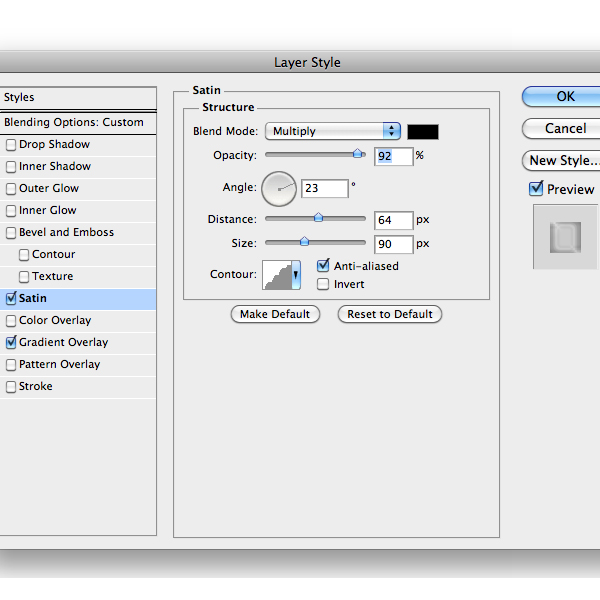Enable the Bevel and Emboss checkbox
The image size is (600, 600).
click(x=11, y=233)
